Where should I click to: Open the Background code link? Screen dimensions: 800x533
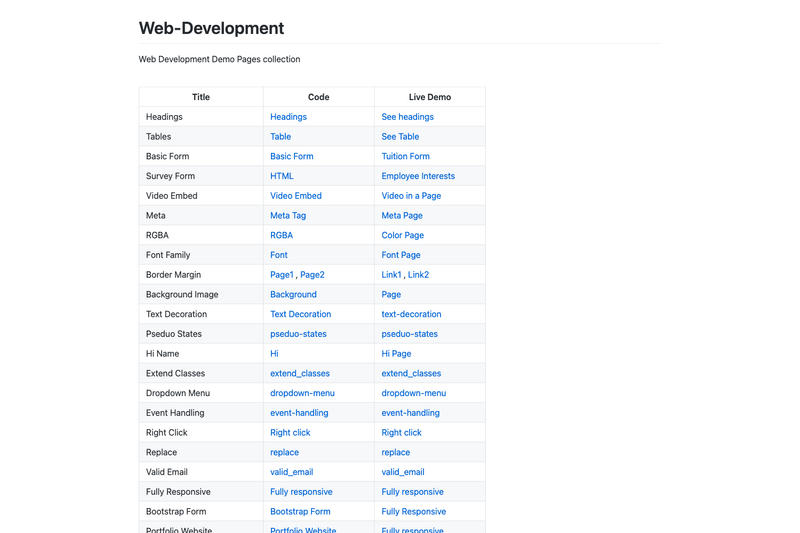tap(293, 294)
